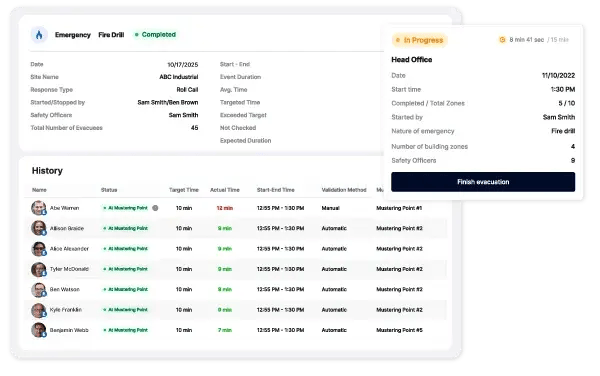Click Alice Alexander's profile picture
Viewport: 600px width, 376px height.
(x=39, y=249)
